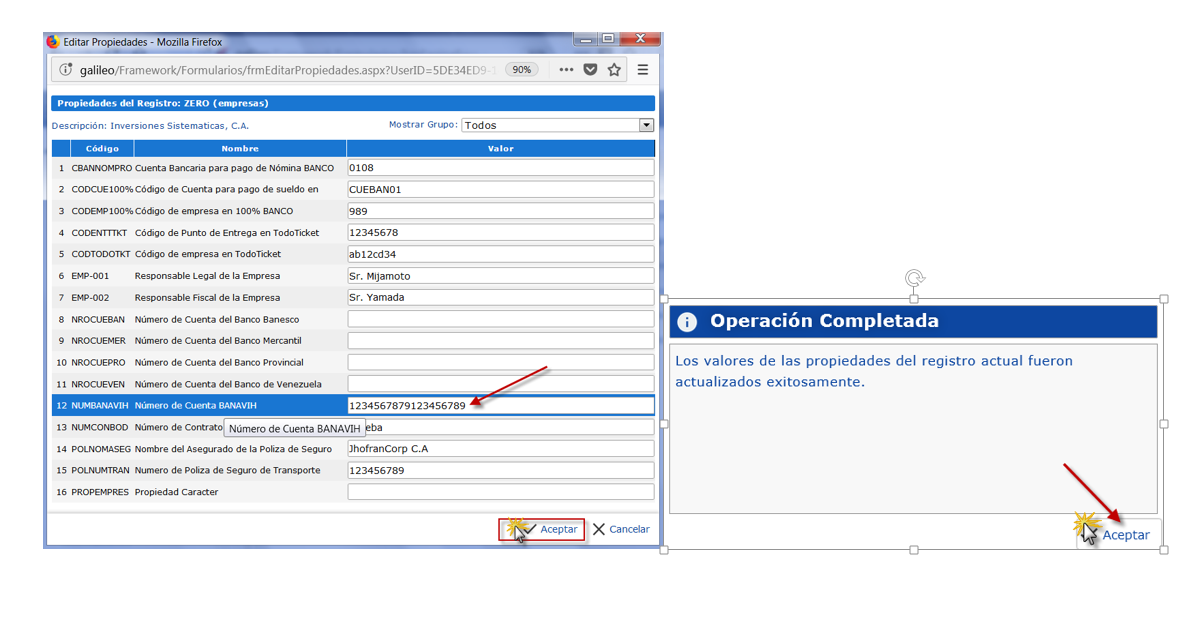Click the Nombre column header

tap(240, 149)
